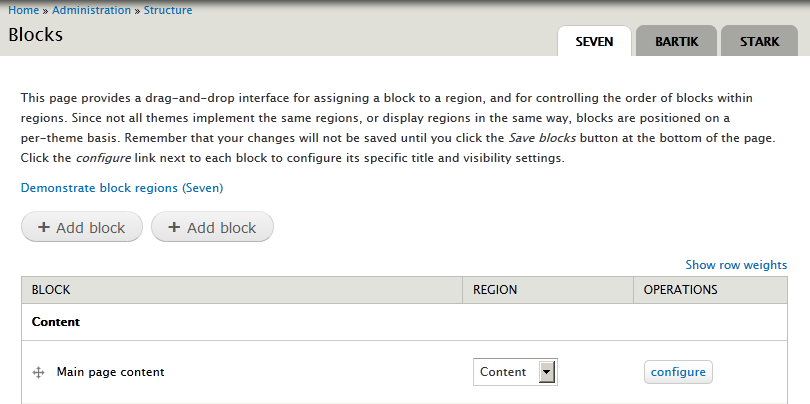The image size is (810, 404).
Task: Open the Administration breadcrumb link
Action: [91, 10]
